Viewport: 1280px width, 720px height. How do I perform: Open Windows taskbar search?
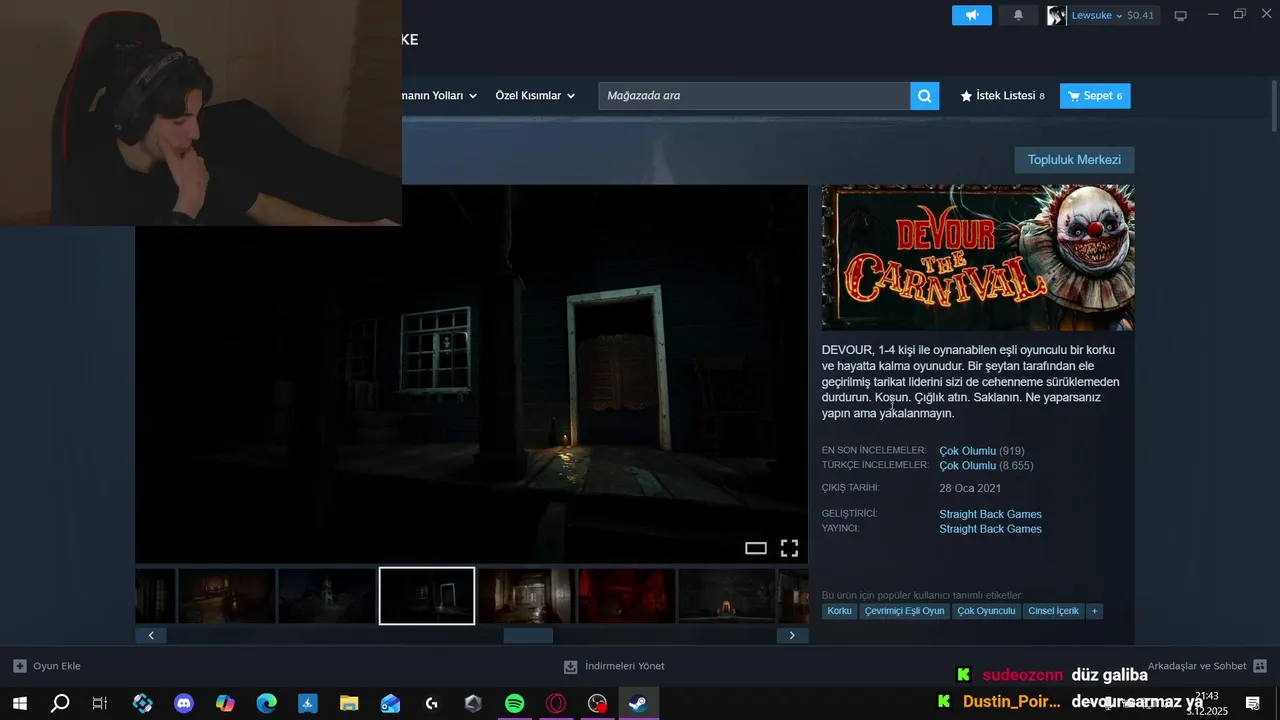60,703
